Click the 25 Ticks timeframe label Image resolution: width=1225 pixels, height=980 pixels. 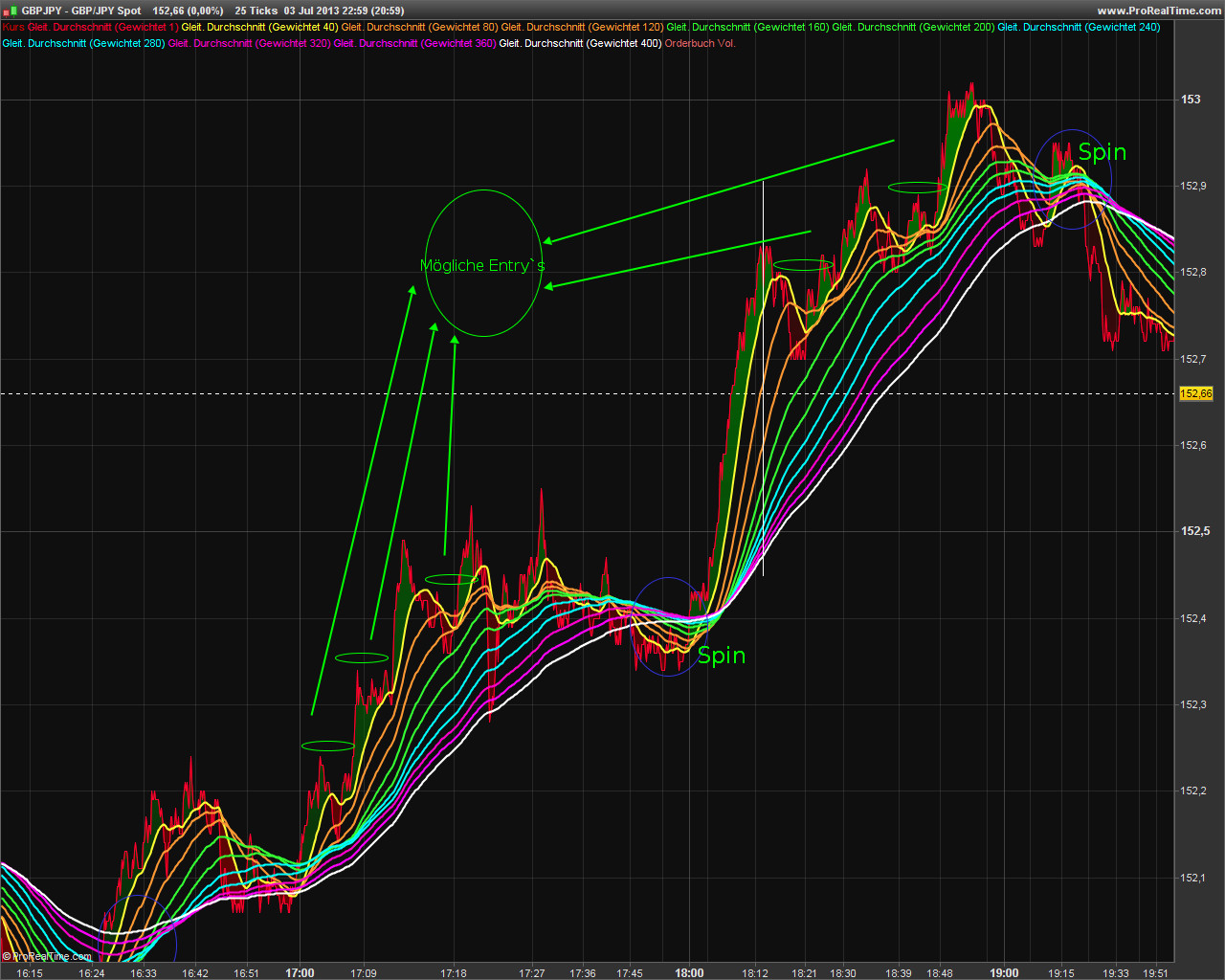(256, 11)
